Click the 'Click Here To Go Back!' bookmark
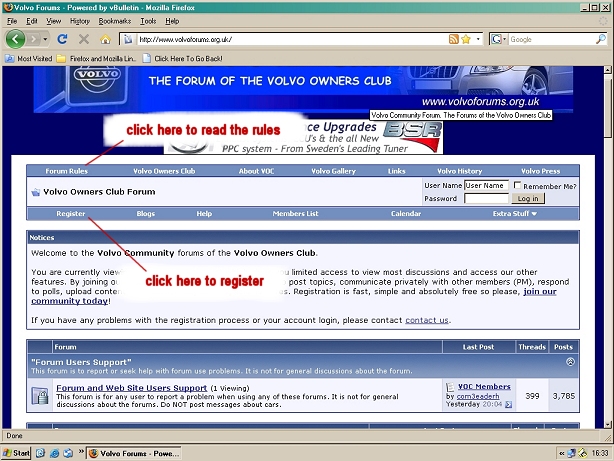Screen dimensions: 614x461 [183, 58]
